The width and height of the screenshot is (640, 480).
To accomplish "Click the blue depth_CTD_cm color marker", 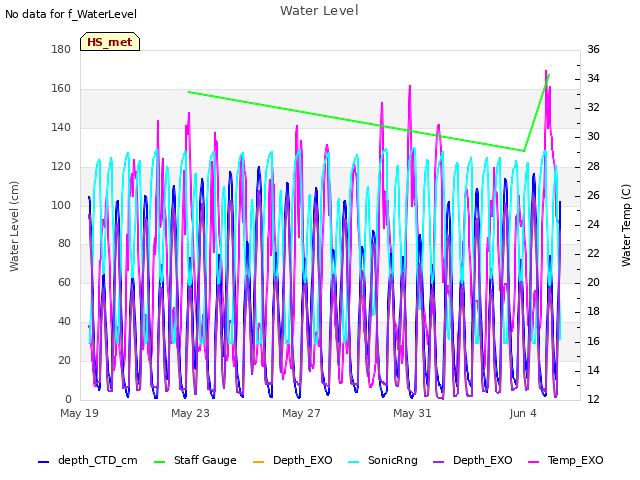I will point(43,462).
